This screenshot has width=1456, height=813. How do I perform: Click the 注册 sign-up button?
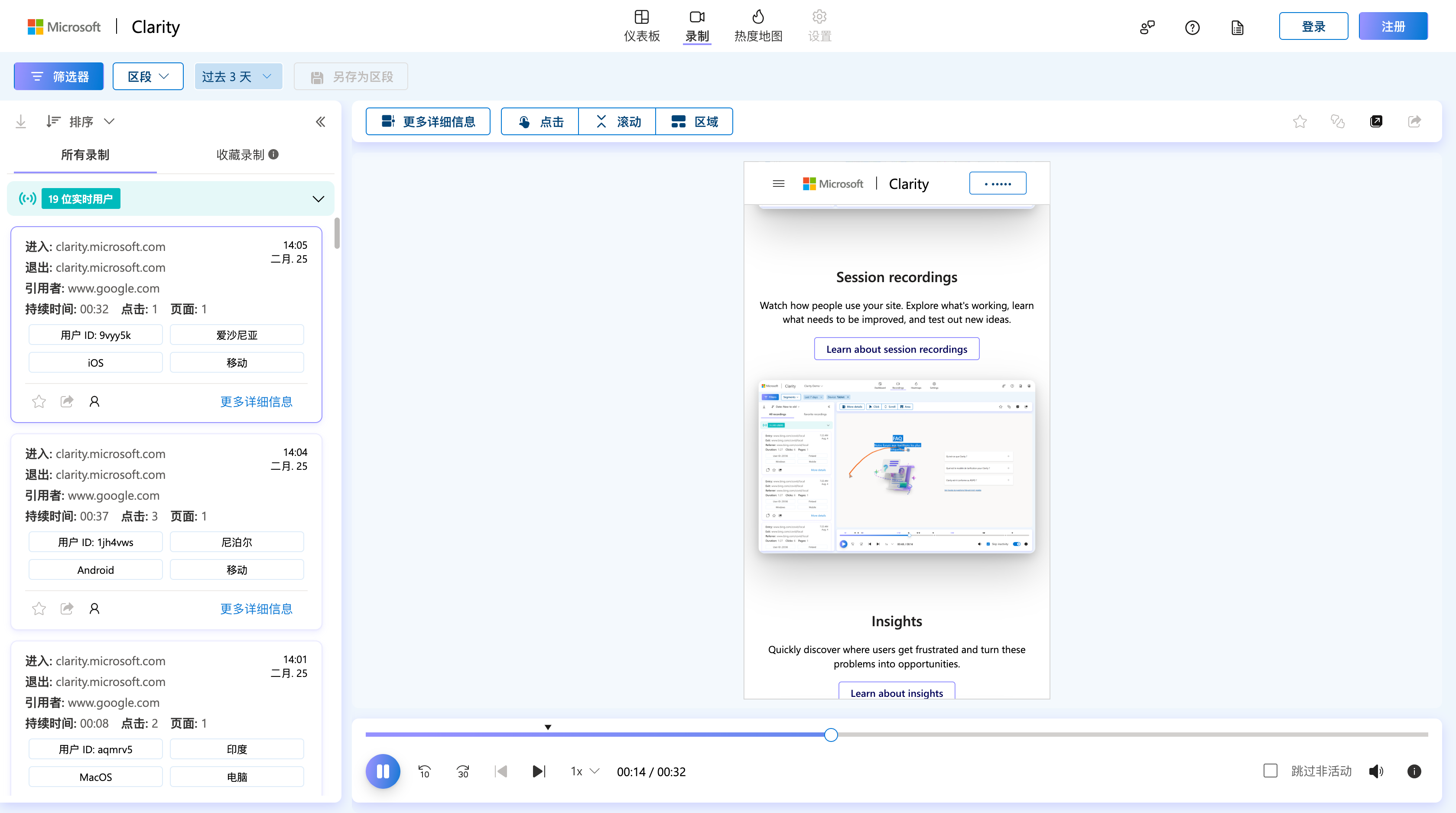click(1393, 26)
